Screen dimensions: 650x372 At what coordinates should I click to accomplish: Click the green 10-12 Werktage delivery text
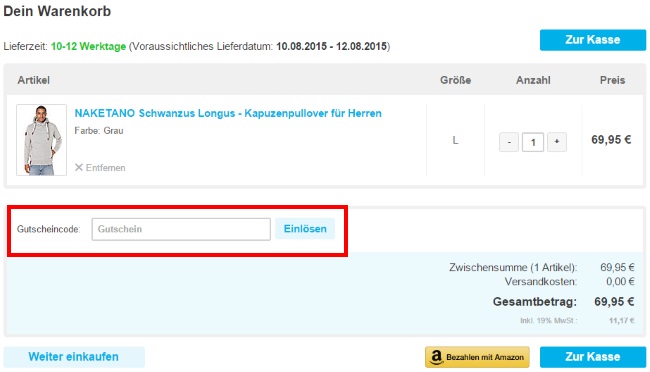(x=88, y=46)
